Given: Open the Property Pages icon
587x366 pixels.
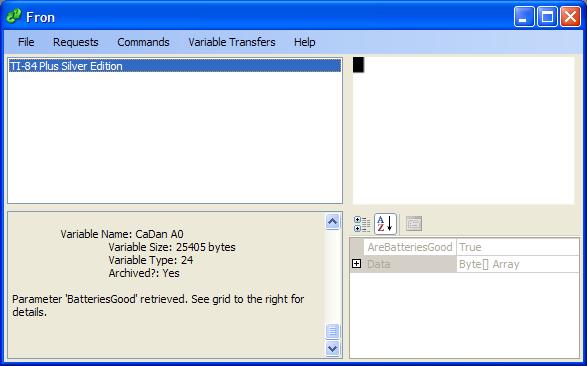Looking at the screenshot, I should point(414,224).
